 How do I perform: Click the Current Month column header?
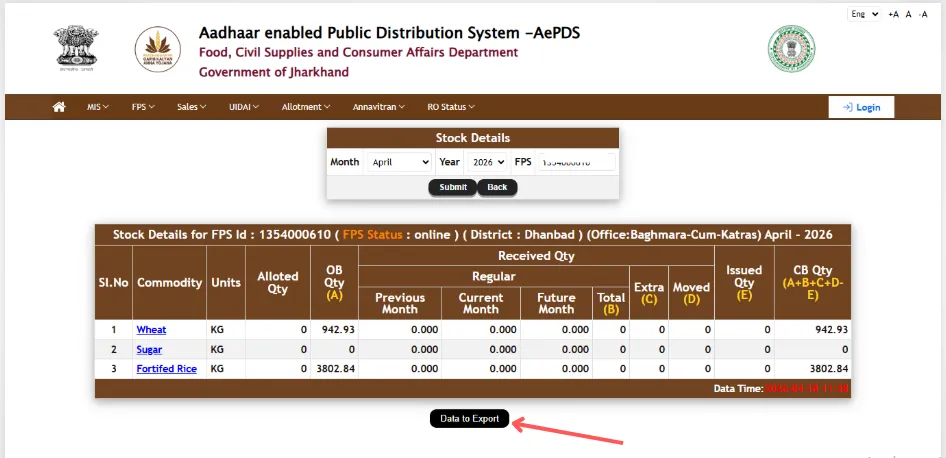pos(481,303)
